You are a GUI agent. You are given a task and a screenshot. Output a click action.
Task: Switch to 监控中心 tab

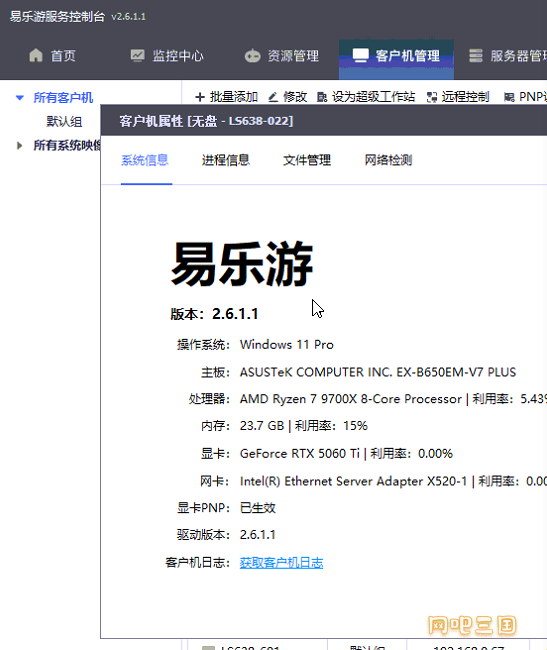(167, 56)
